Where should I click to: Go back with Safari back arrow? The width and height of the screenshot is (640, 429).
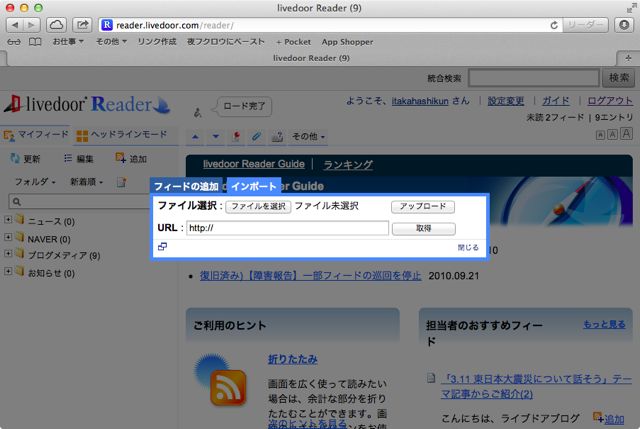(15, 25)
